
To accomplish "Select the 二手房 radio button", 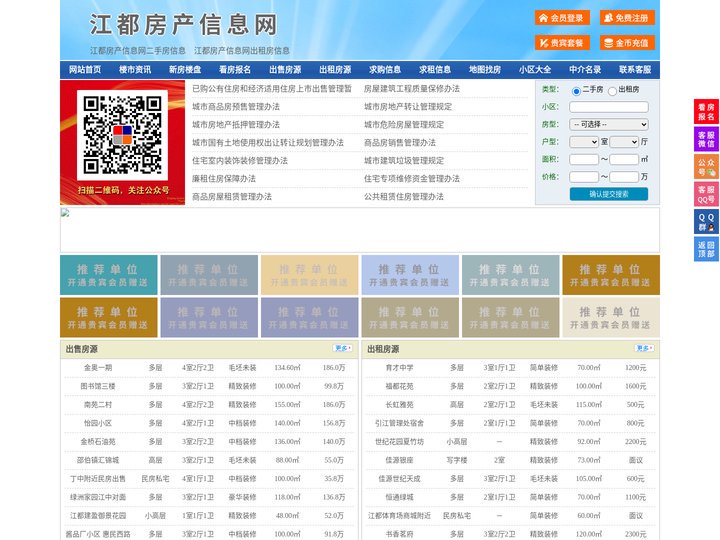I will tap(576, 91).
